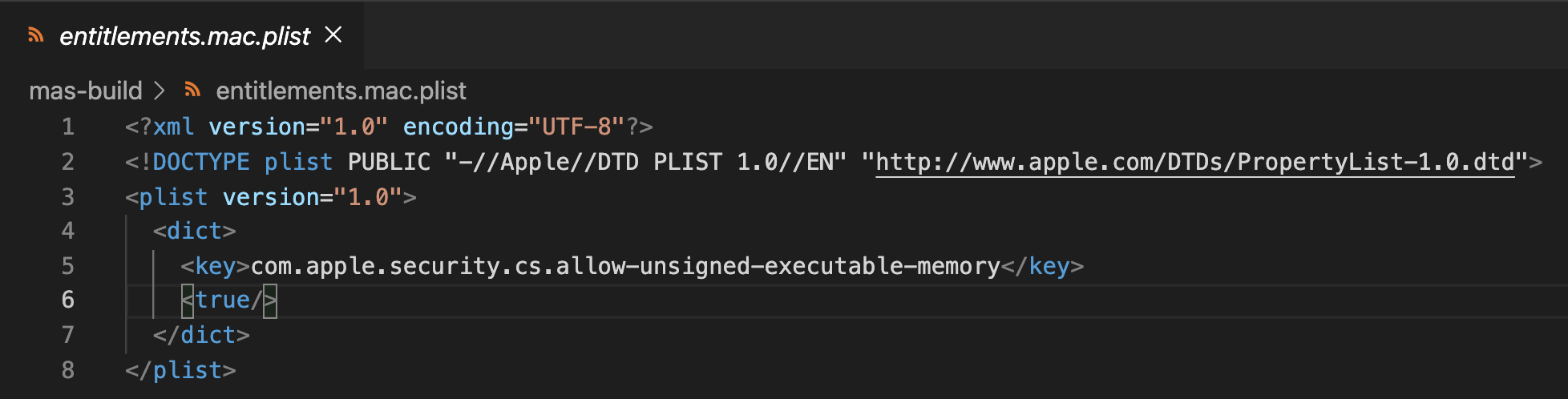This screenshot has height=399, width=1568.
Task: Click the opening dict tag
Action: 195,231
